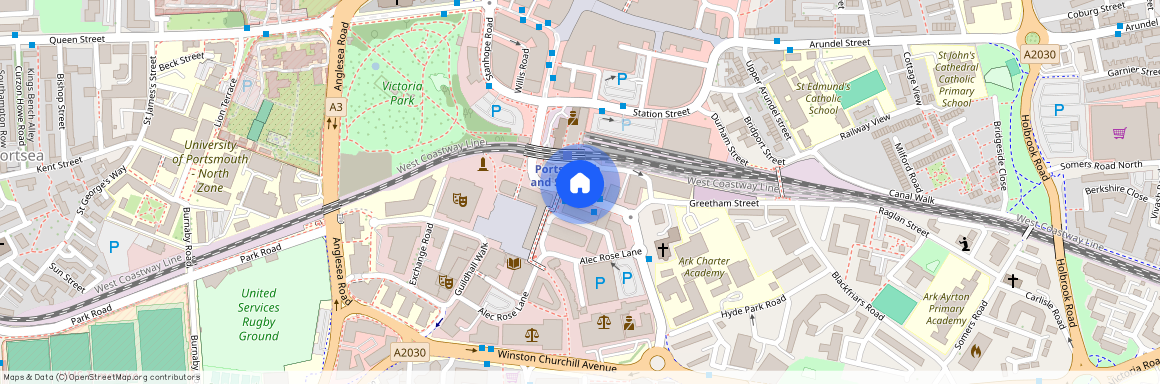Select St Edmund's Catholic School label
Image resolution: width=1160 pixels, height=384 pixels.
823,98
